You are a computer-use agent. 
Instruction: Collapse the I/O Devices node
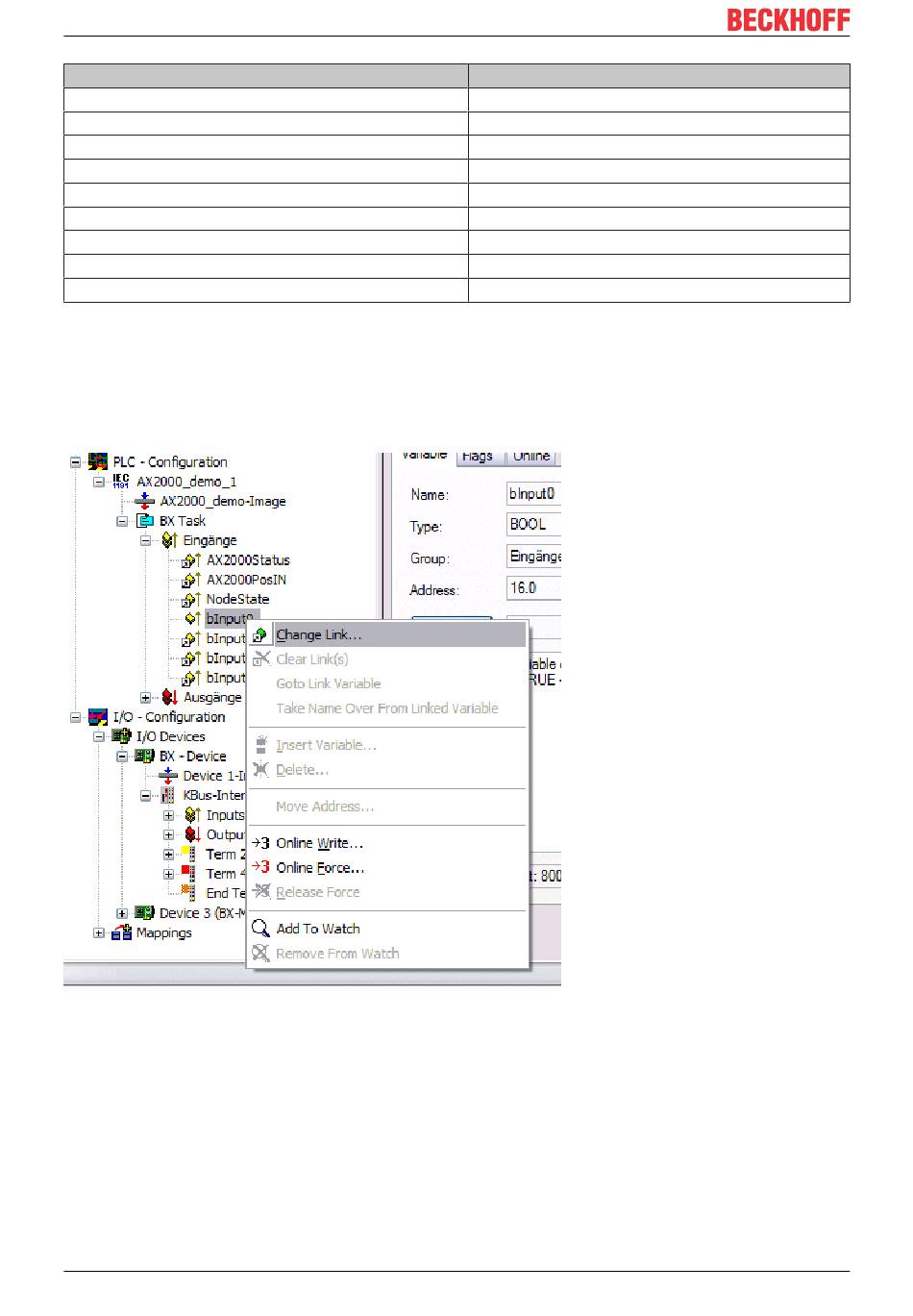(99, 736)
